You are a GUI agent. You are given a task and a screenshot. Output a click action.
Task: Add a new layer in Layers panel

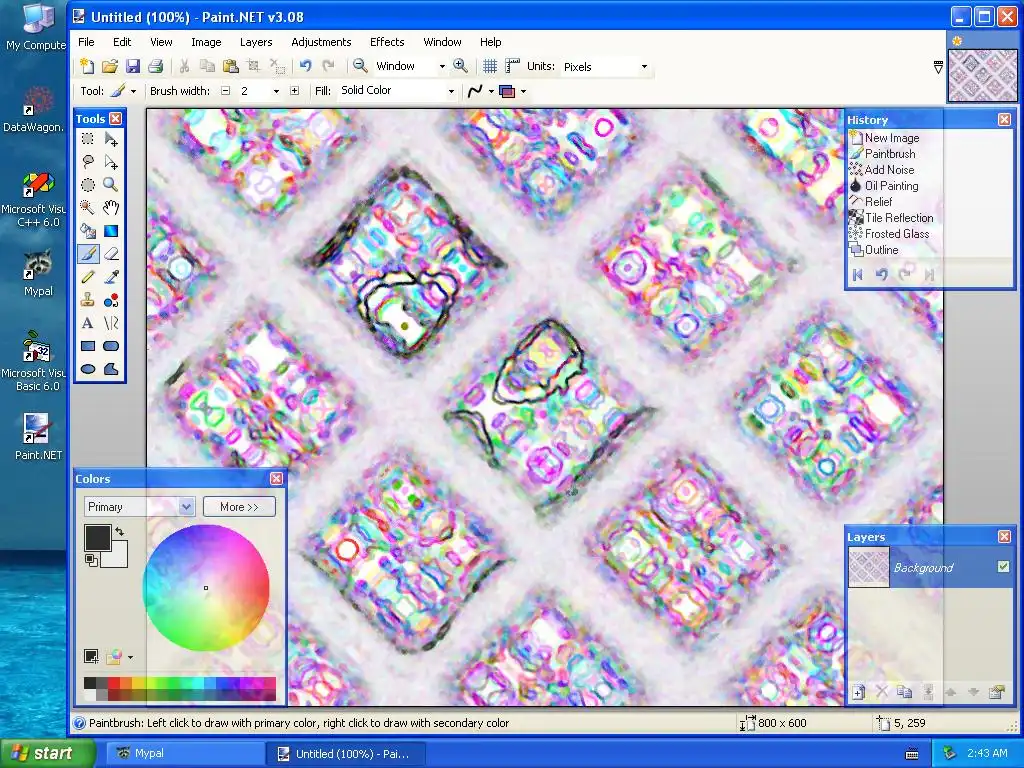coord(859,692)
